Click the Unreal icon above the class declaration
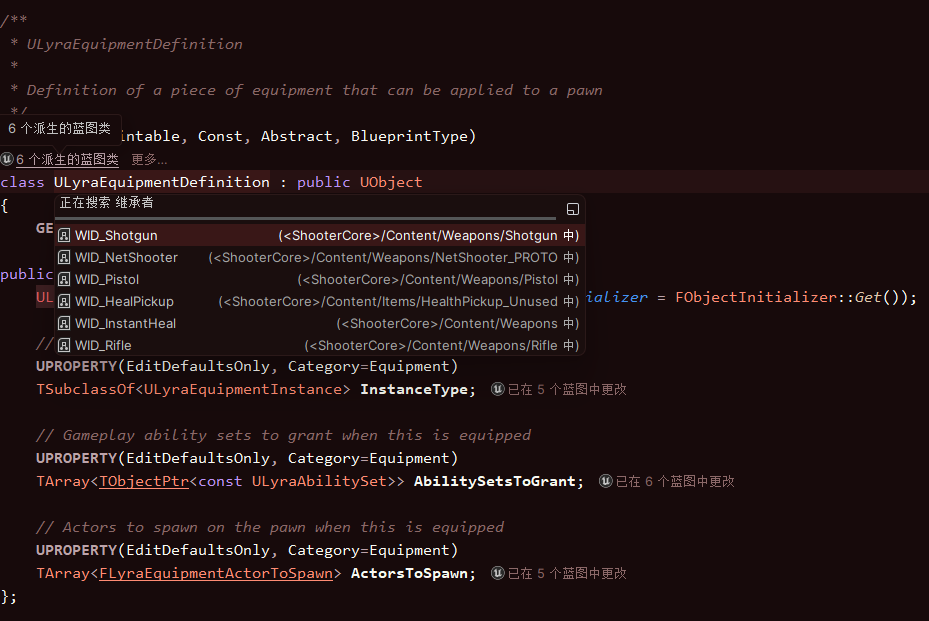The height and width of the screenshot is (621, 929). pyautogui.click(x=7, y=159)
